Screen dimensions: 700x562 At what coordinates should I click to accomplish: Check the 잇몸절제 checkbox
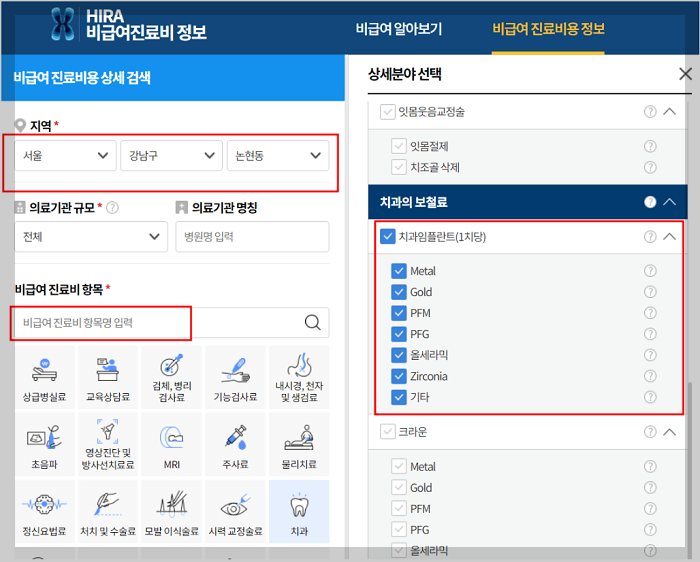point(399,146)
